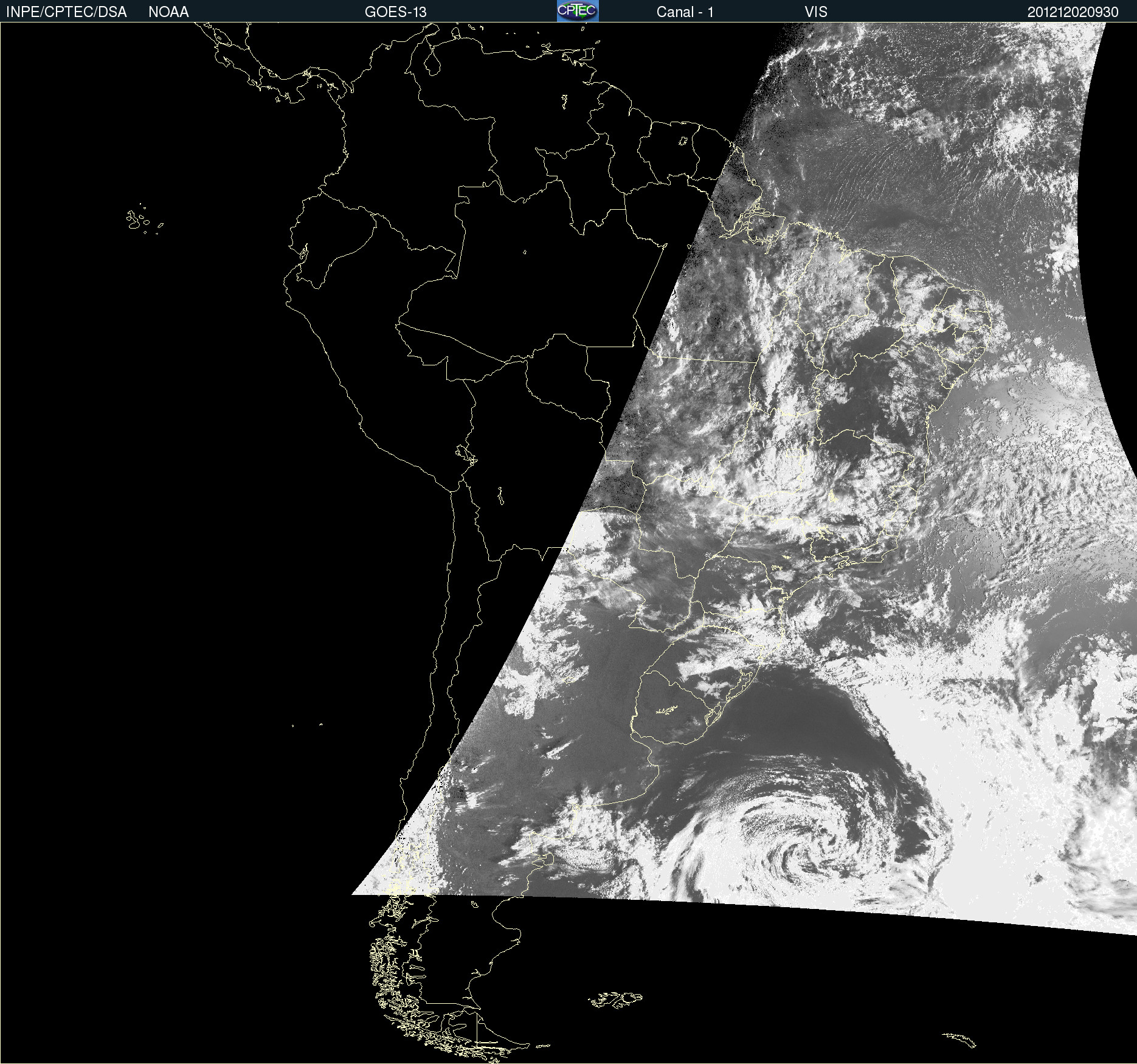Click the NOAA label in header
Viewport: 1137px width, 1064px height.
pyautogui.click(x=168, y=12)
